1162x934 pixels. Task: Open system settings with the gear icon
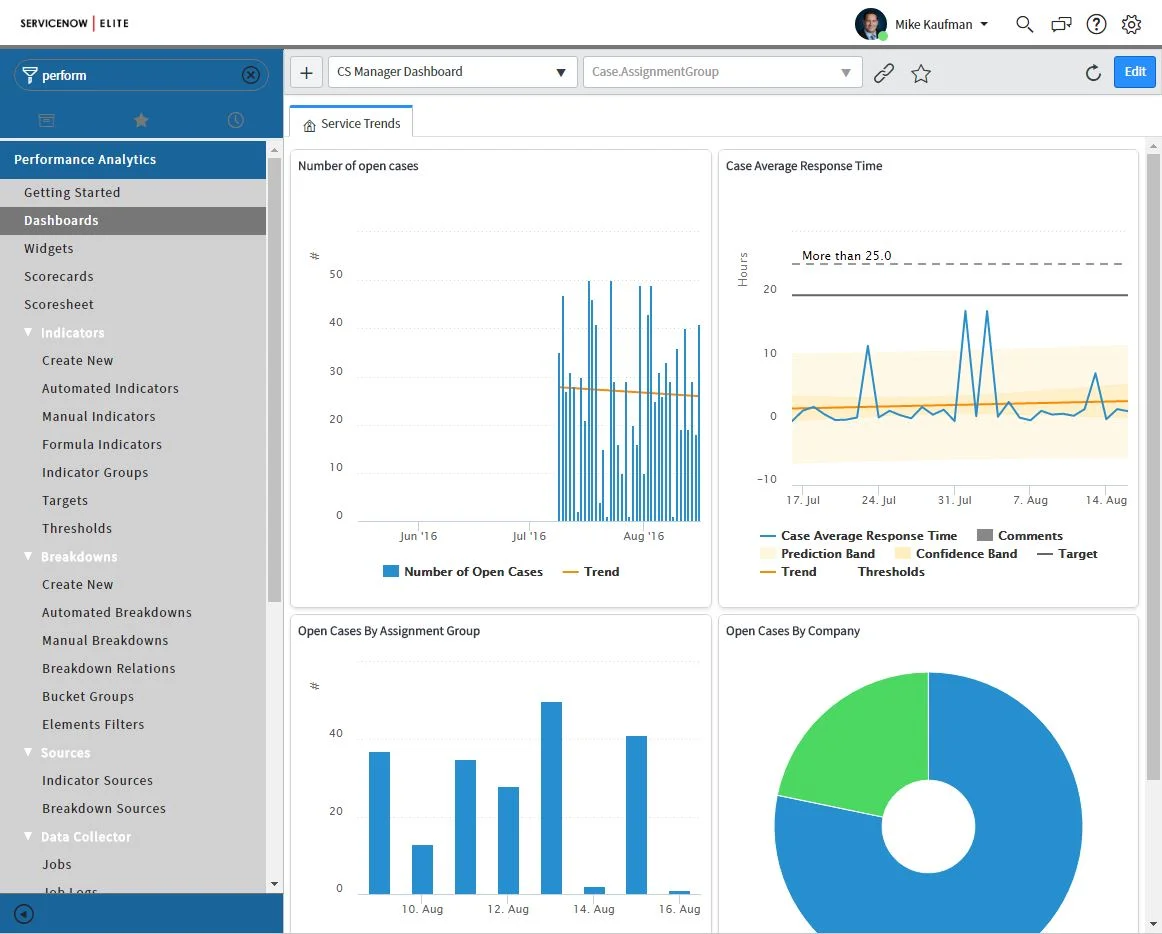tap(1131, 24)
